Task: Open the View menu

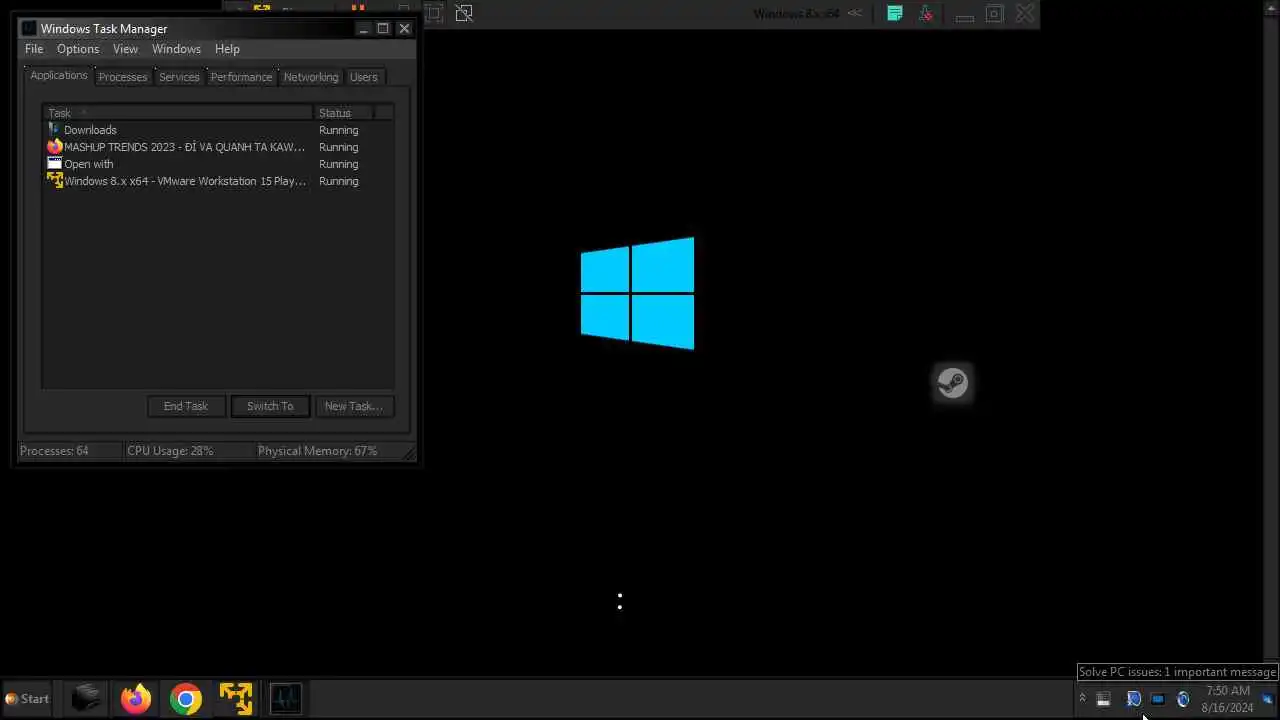Action: (x=125, y=49)
